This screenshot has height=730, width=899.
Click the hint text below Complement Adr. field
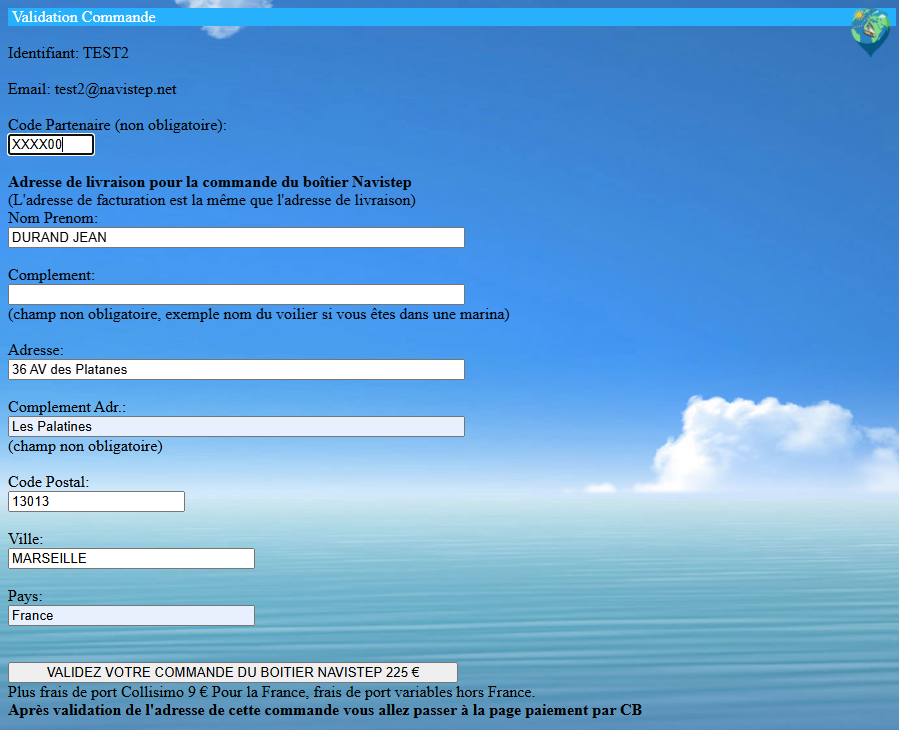point(85,446)
